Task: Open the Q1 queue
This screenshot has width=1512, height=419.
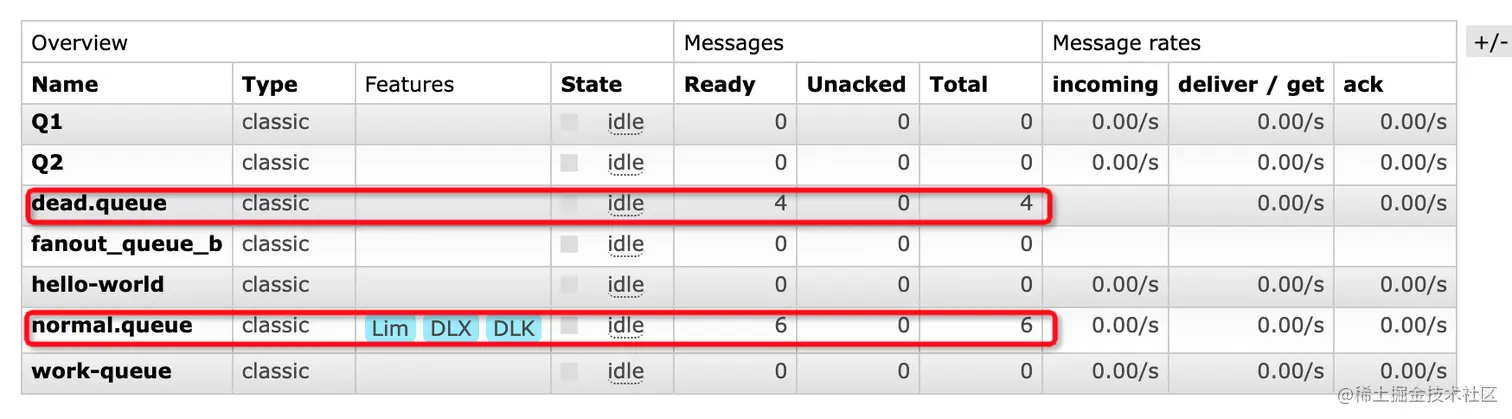Action: tap(47, 122)
